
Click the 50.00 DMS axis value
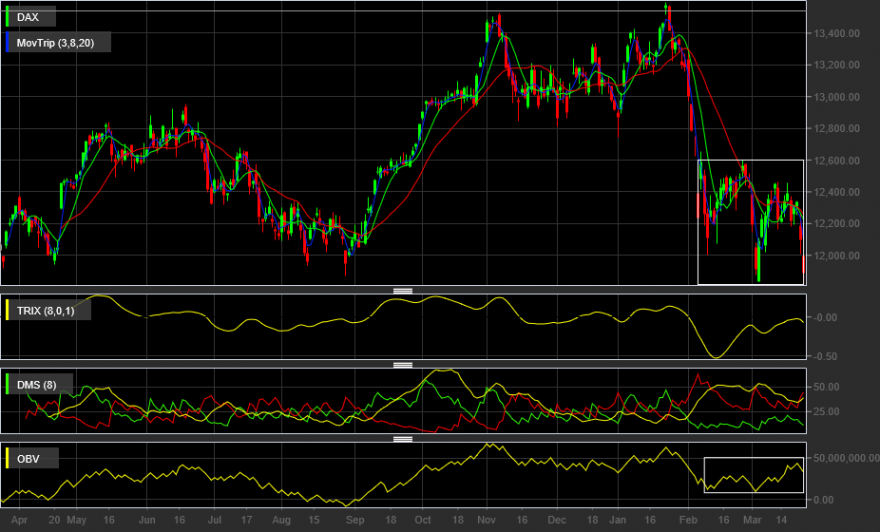tap(826, 387)
